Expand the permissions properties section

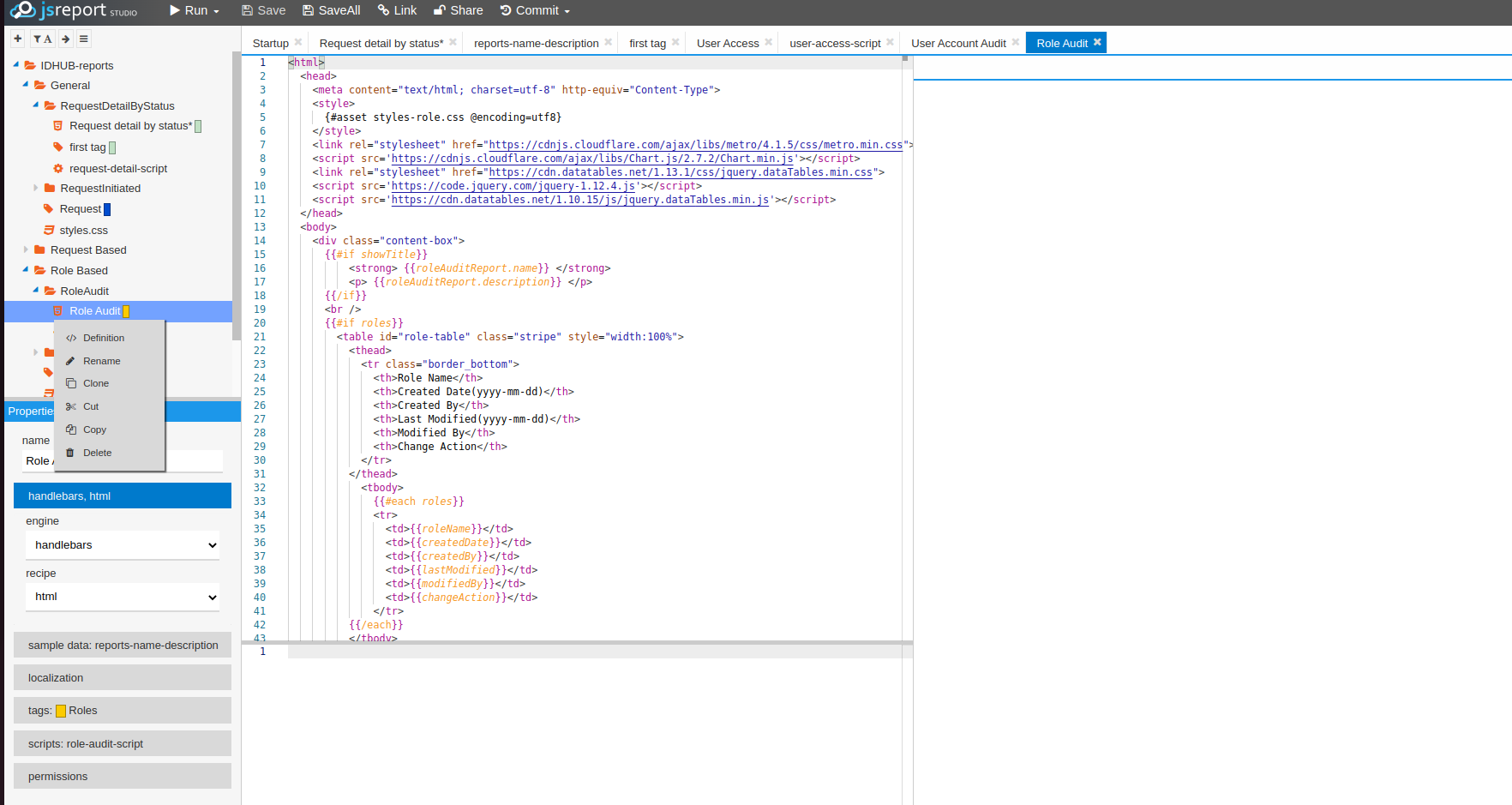(x=123, y=776)
